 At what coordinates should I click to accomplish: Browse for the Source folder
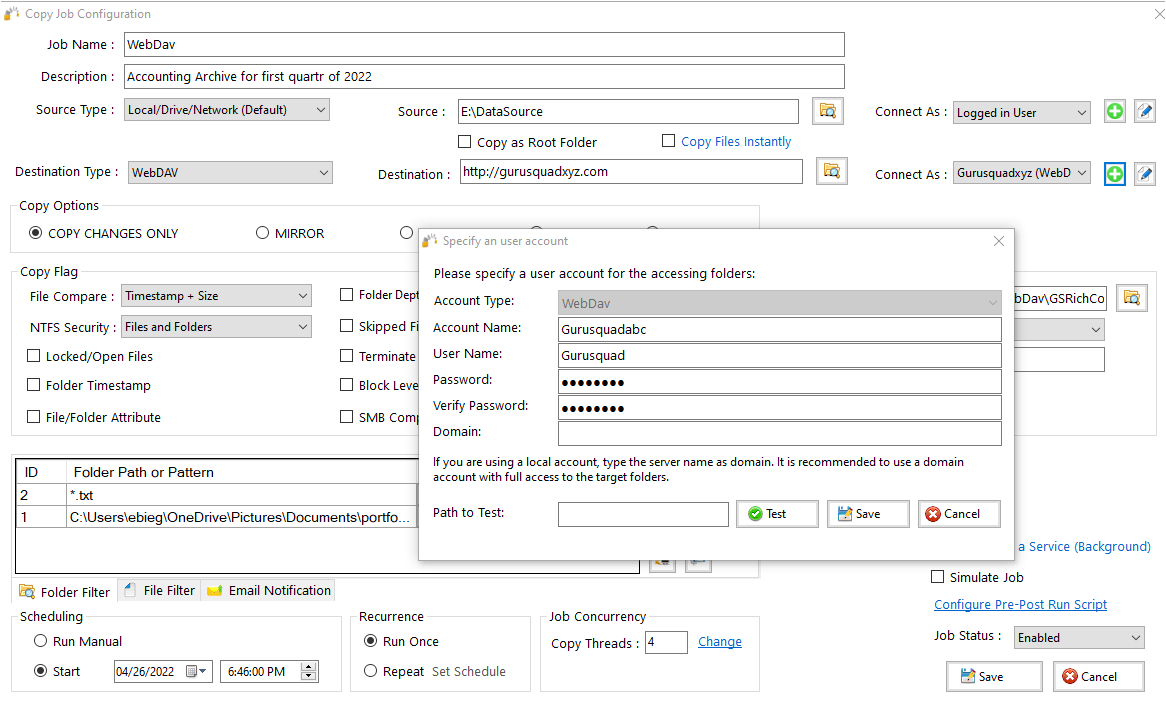[x=828, y=112]
